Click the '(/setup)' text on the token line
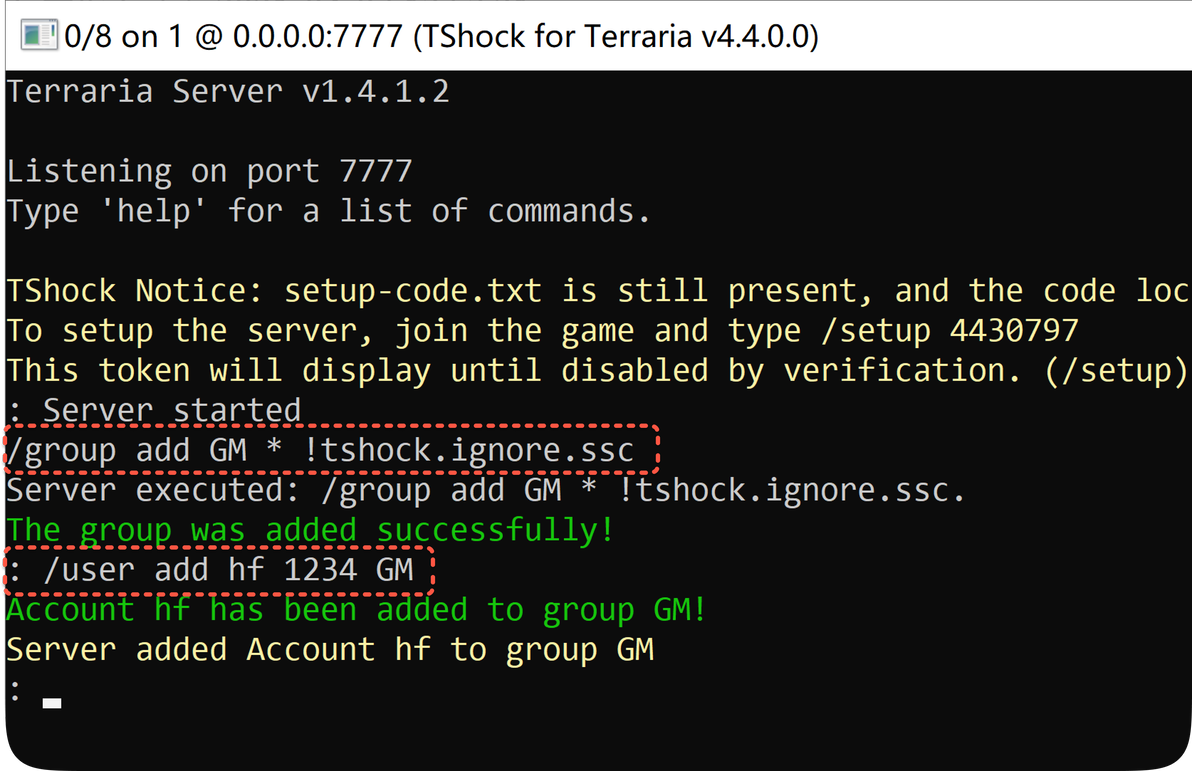 [1116, 371]
